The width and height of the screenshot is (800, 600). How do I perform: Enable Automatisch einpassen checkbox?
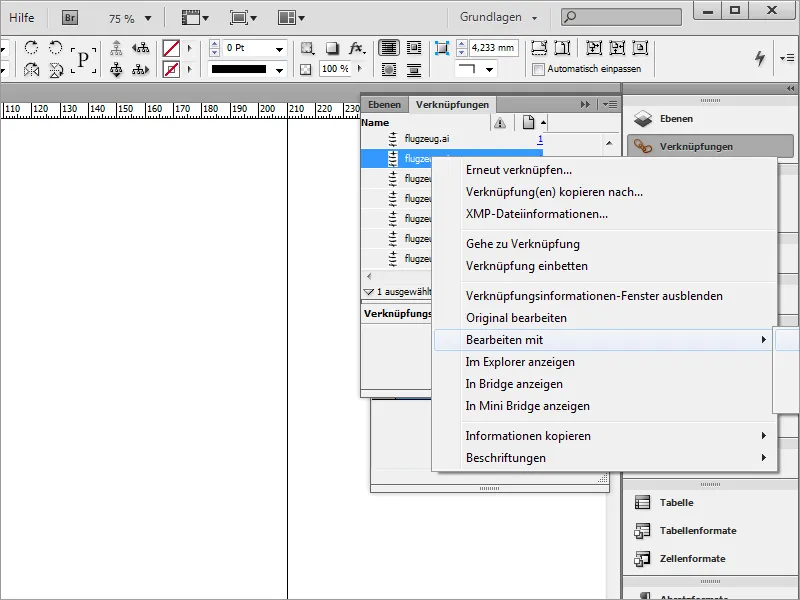(x=538, y=69)
